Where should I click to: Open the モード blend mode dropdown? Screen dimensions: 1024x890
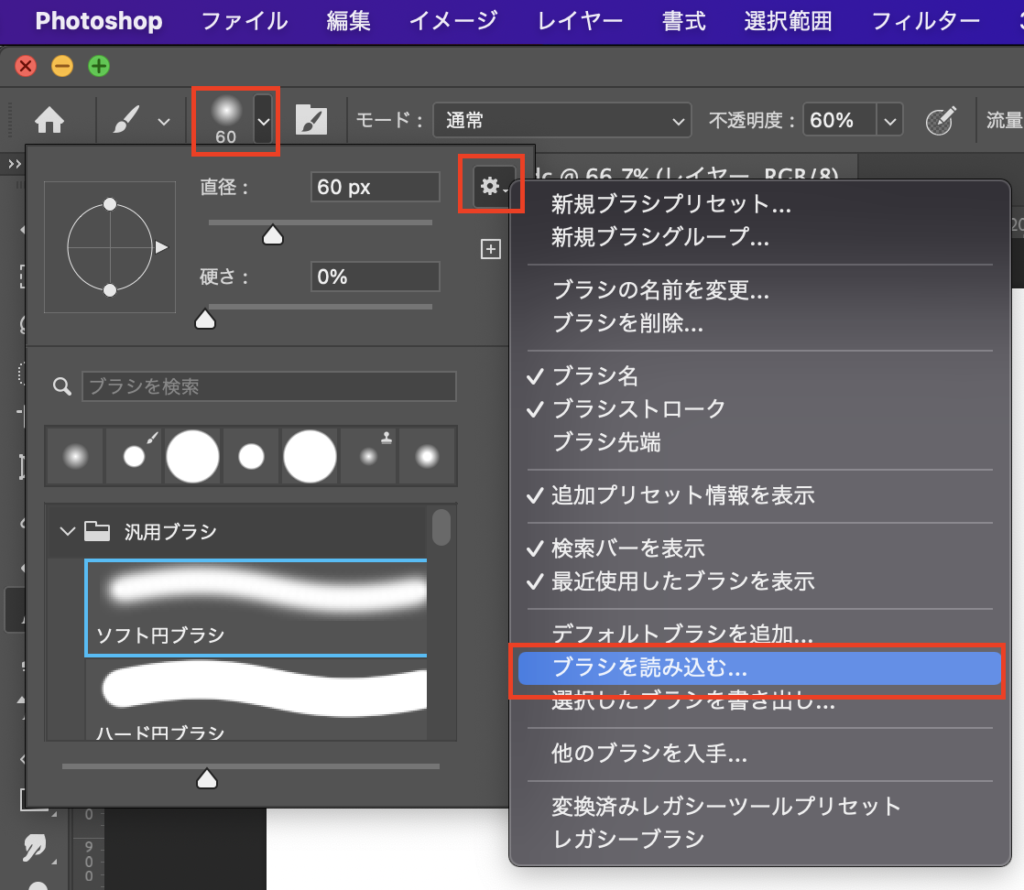(x=561, y=121)
